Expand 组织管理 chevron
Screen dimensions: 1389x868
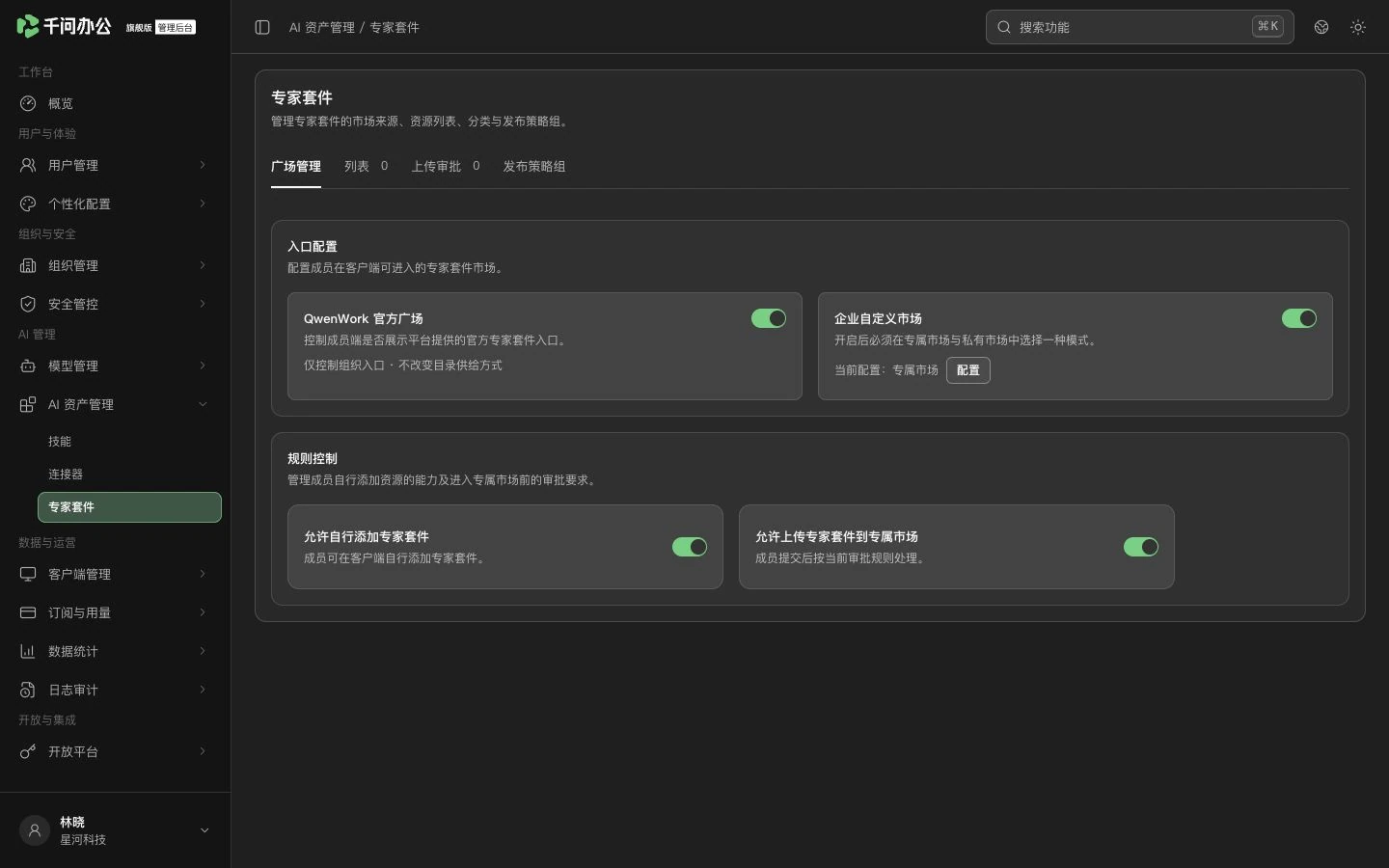(203, 265)
